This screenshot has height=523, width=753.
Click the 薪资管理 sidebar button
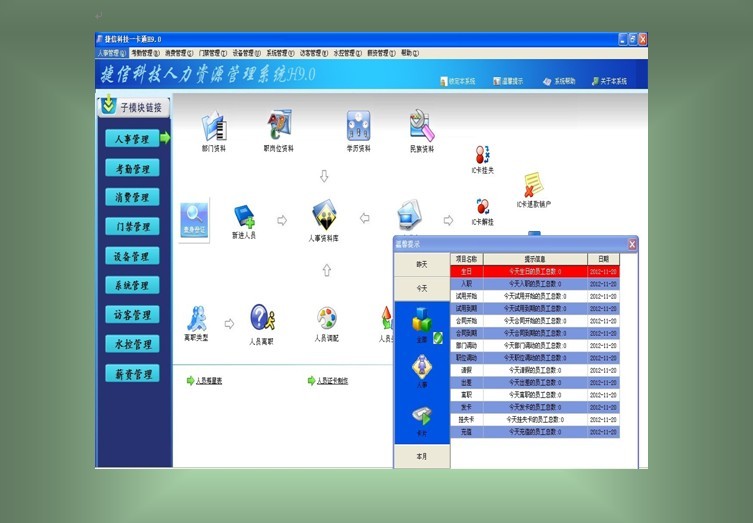(x=133, y=374)
